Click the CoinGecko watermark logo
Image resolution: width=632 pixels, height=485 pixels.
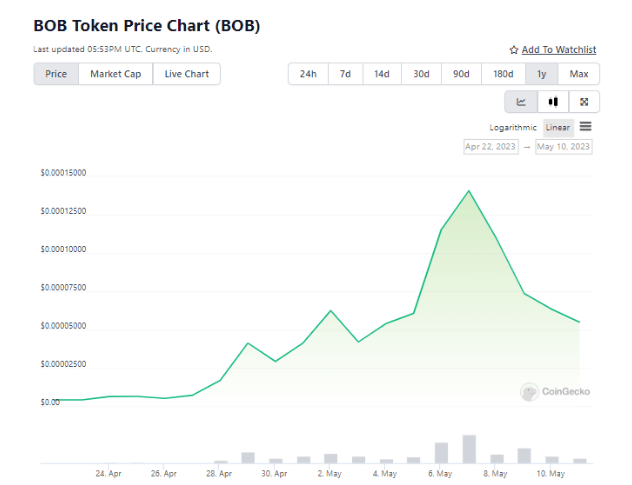555,391
